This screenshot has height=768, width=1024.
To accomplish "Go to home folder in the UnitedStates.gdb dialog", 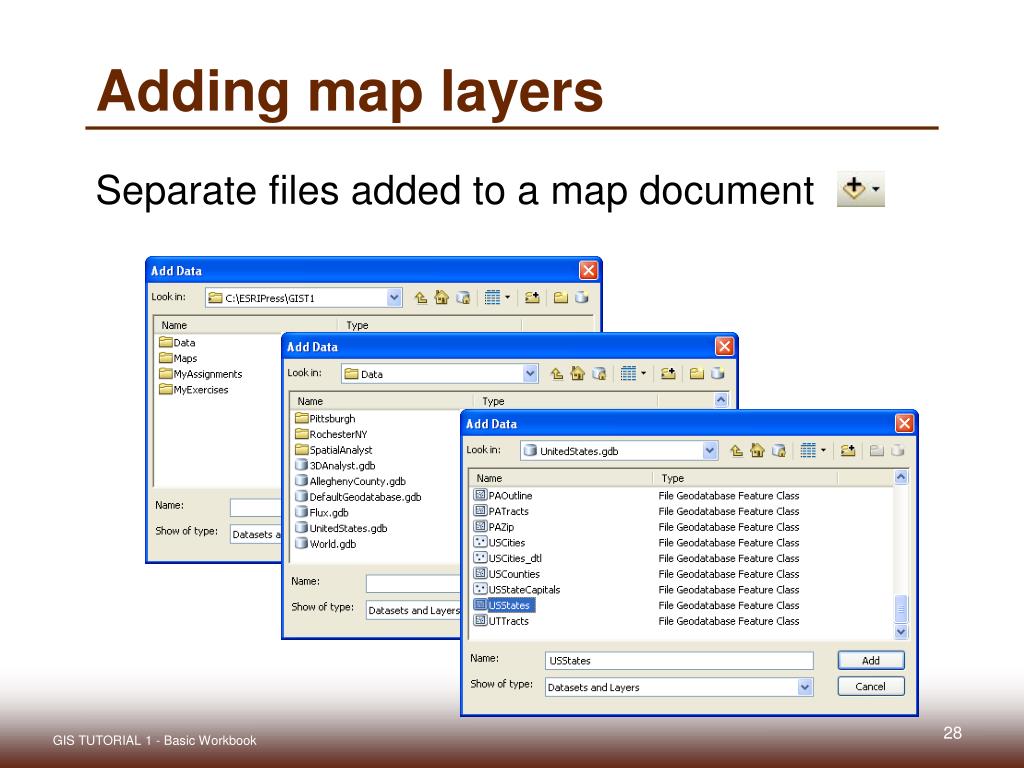I will coord(758,451).
